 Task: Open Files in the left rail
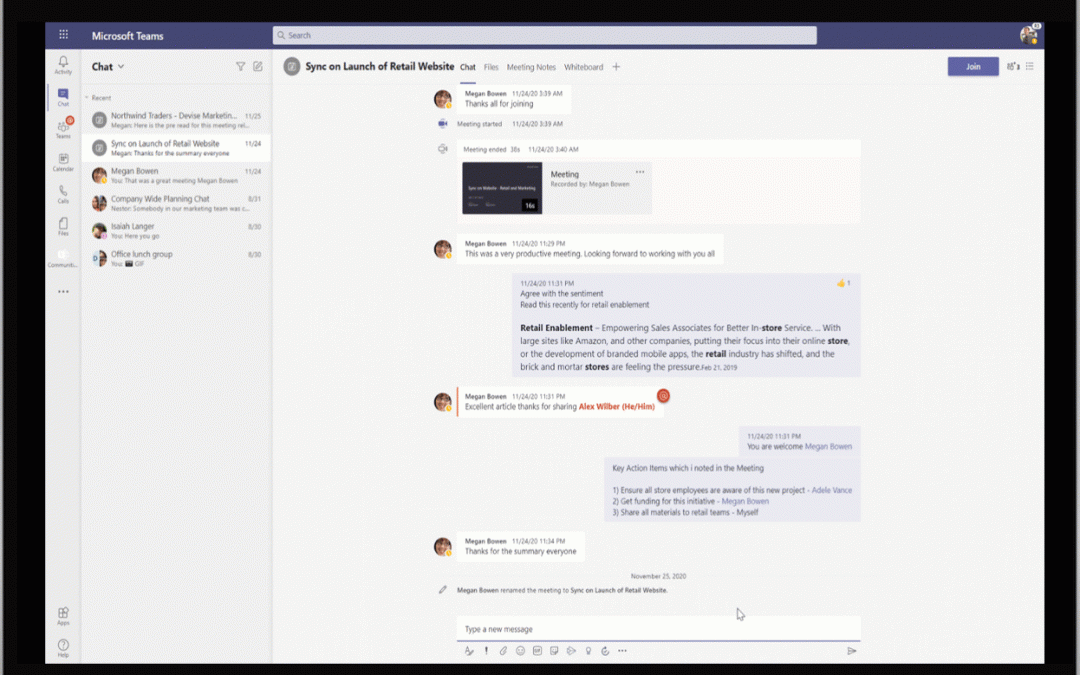click(63, 227)
